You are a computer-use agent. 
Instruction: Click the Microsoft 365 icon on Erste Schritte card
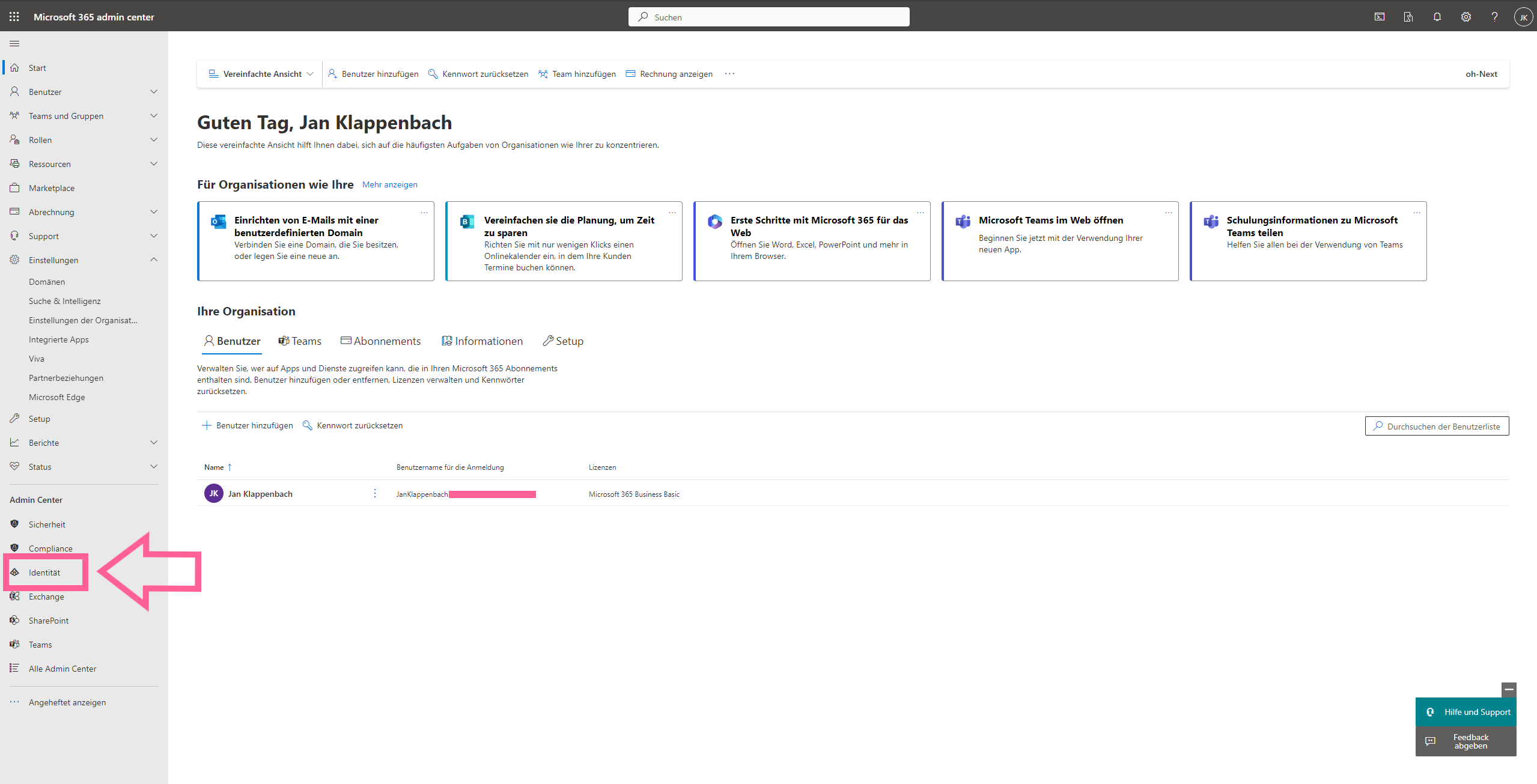[715, 222]
